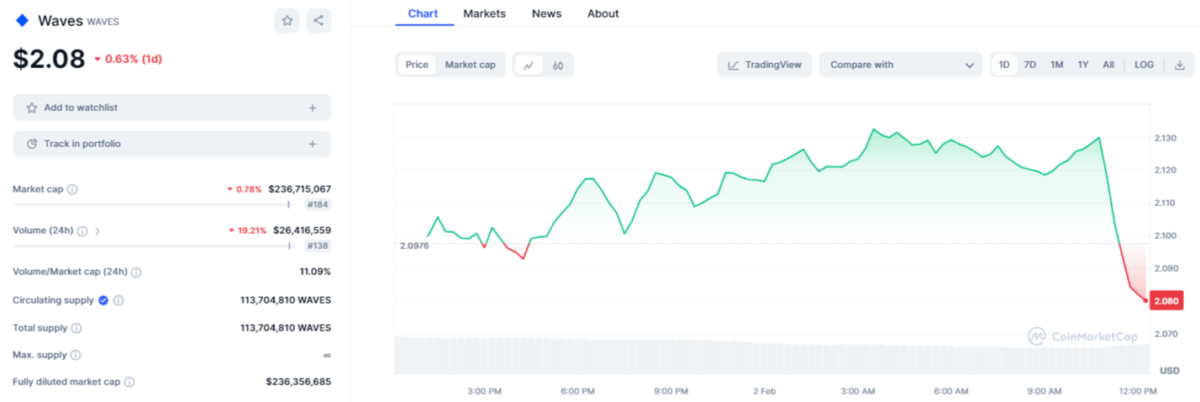This screenshot has width=1200, height=402.
Task: Select the Price chart toggle
Action: coord(417,65)
